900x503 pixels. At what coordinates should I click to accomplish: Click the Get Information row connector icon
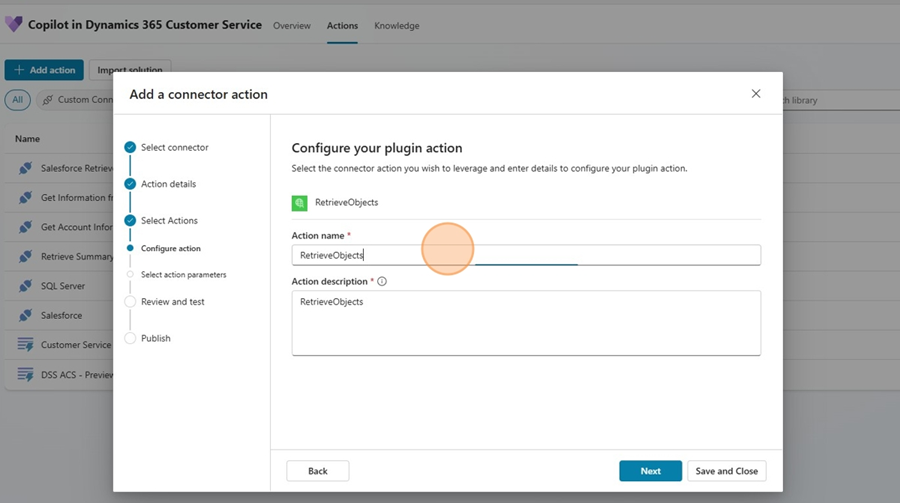tap(25, 198)
